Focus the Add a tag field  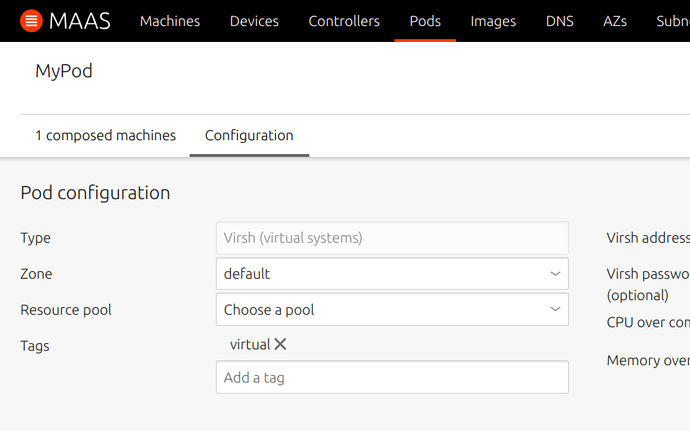(392, 377)
